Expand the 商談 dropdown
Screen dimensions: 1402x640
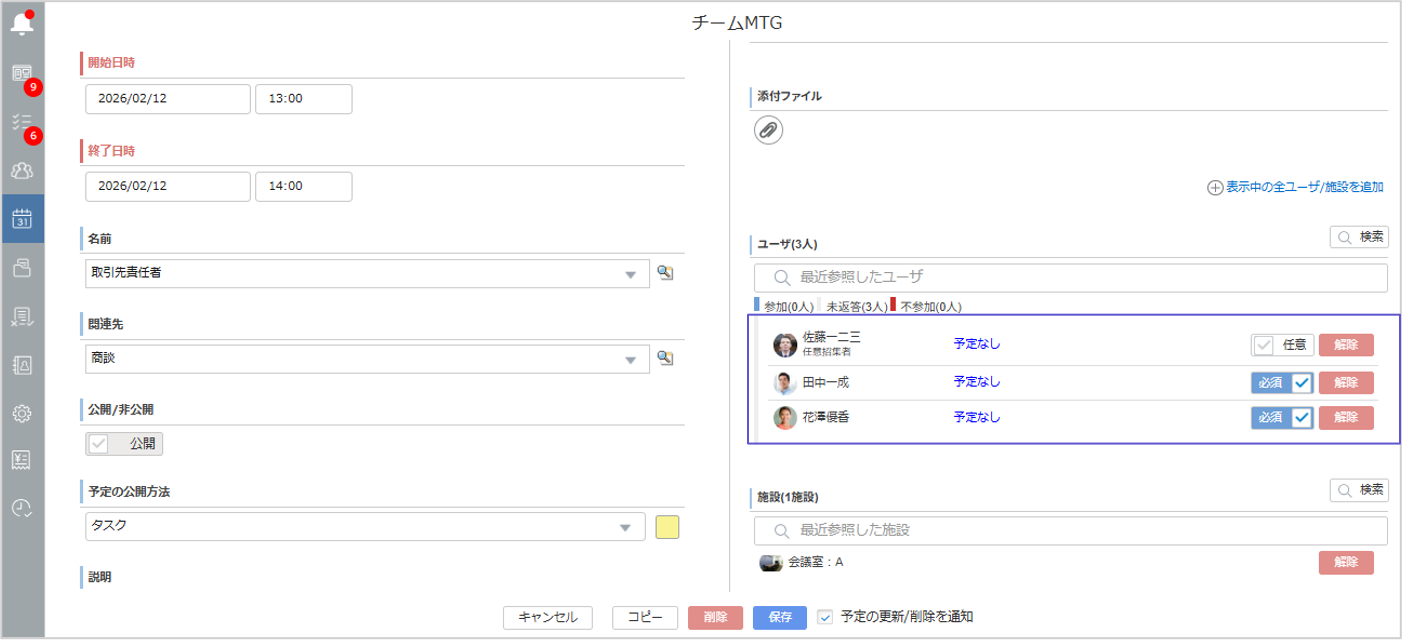[630, 359]
